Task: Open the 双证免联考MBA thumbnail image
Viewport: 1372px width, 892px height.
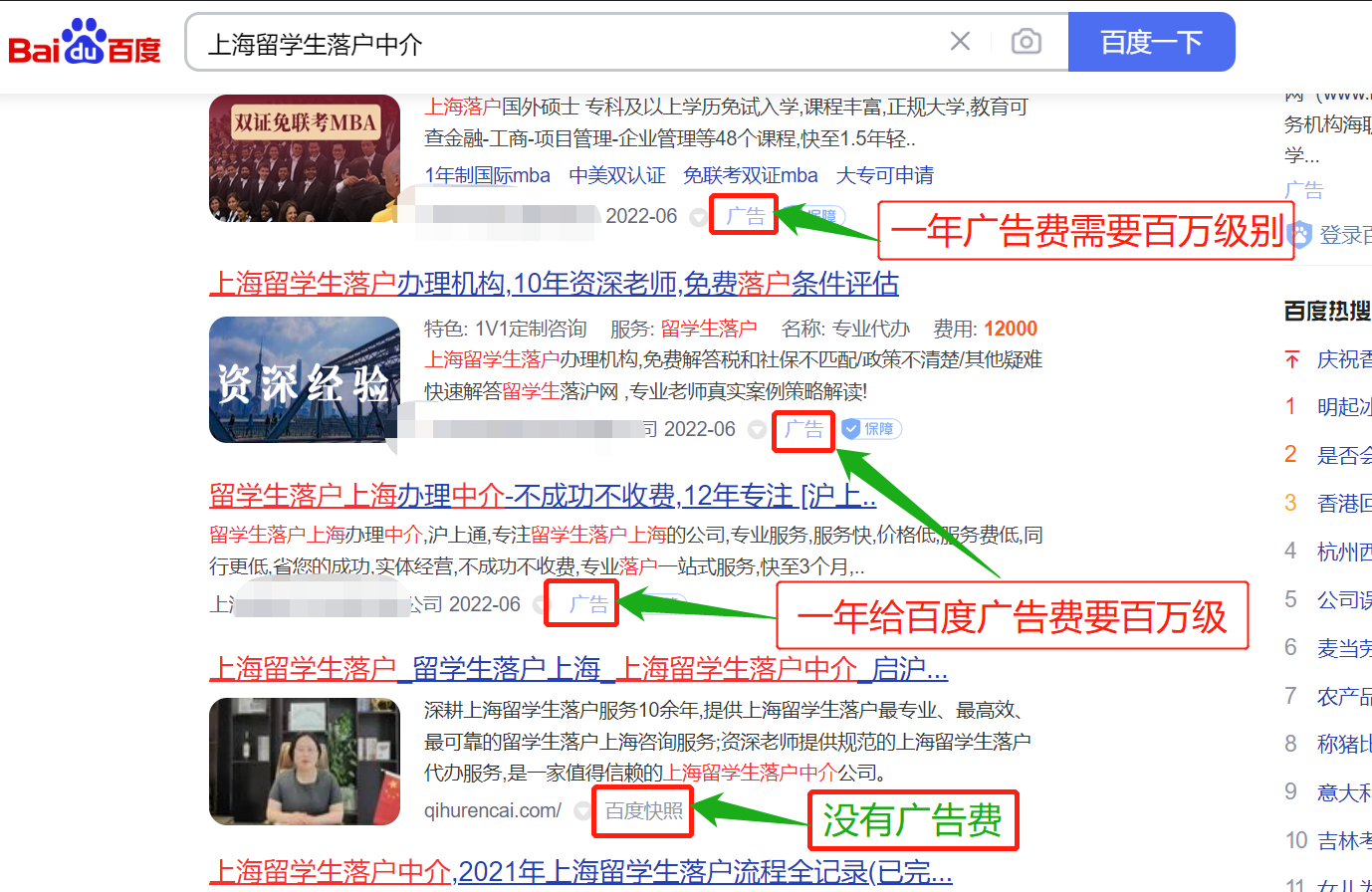Action: point(305,158)
